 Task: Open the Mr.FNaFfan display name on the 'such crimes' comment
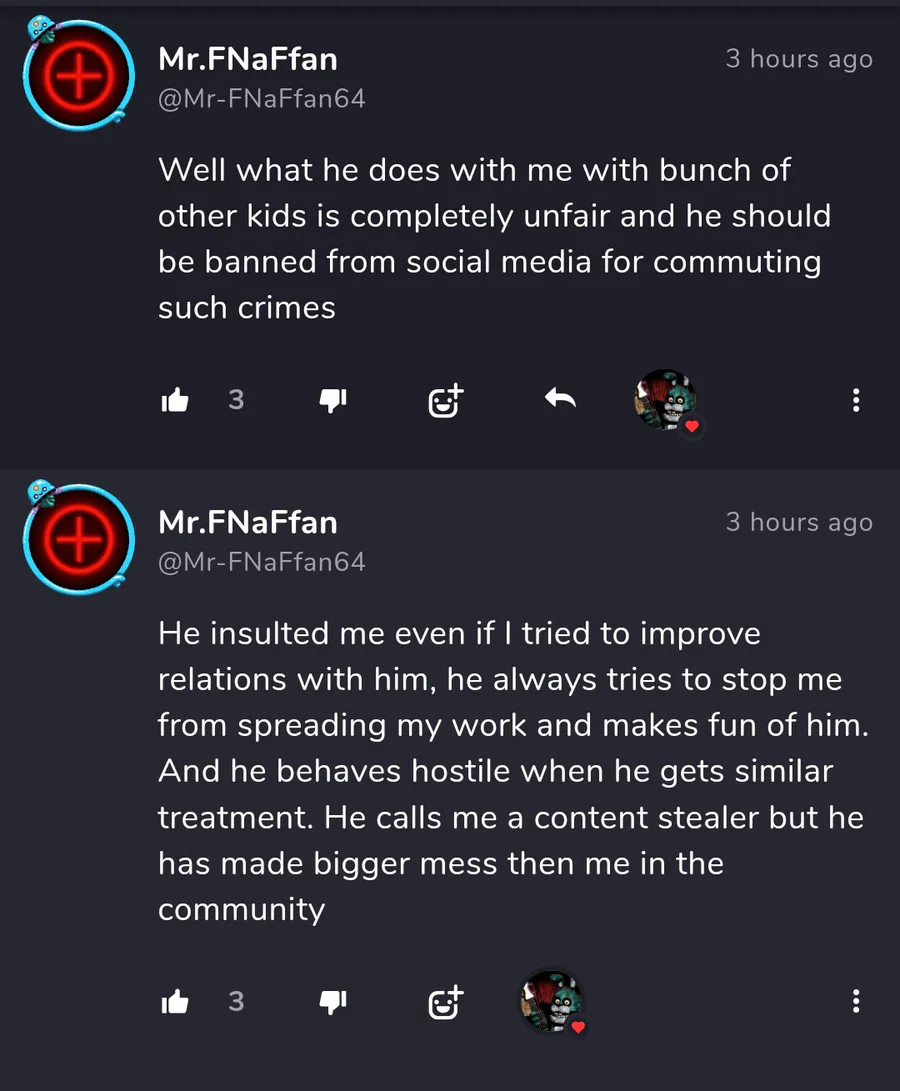click(x=248, y=60)
